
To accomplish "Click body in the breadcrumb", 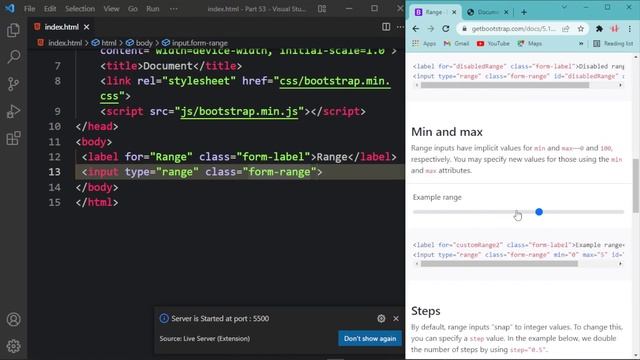I will click(x=144, y=43).
